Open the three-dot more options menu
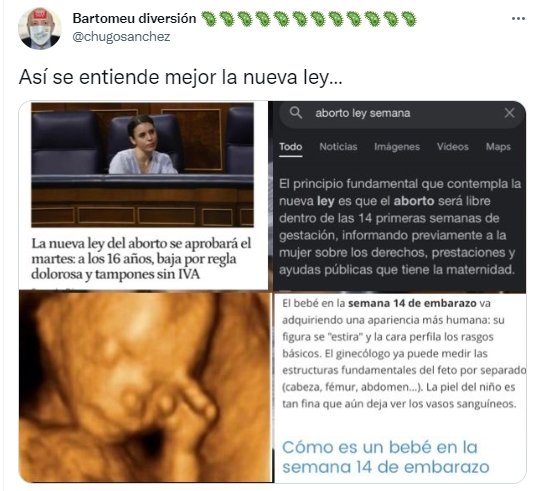Screen dimensions: 540x491 pyautogui.click(x=518, y=18)
